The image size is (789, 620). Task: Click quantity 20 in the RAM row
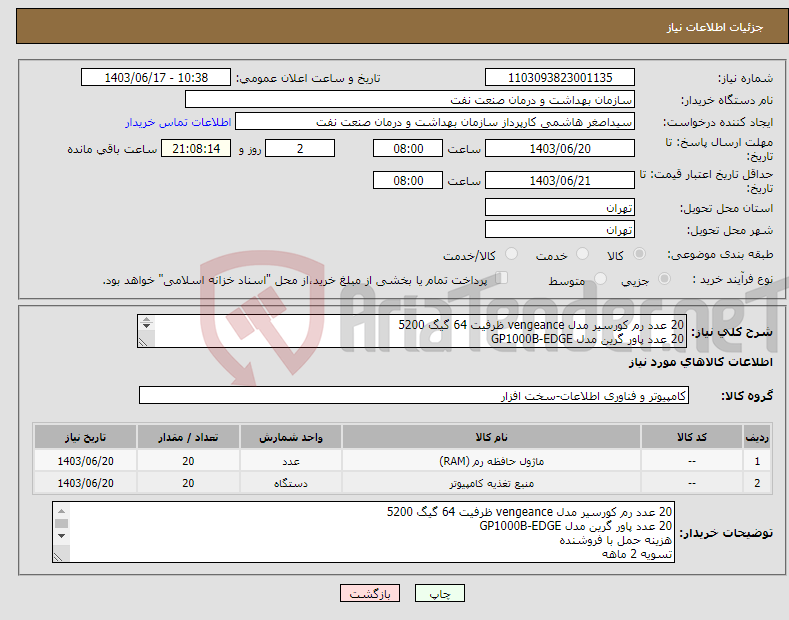tap(188, 461)
